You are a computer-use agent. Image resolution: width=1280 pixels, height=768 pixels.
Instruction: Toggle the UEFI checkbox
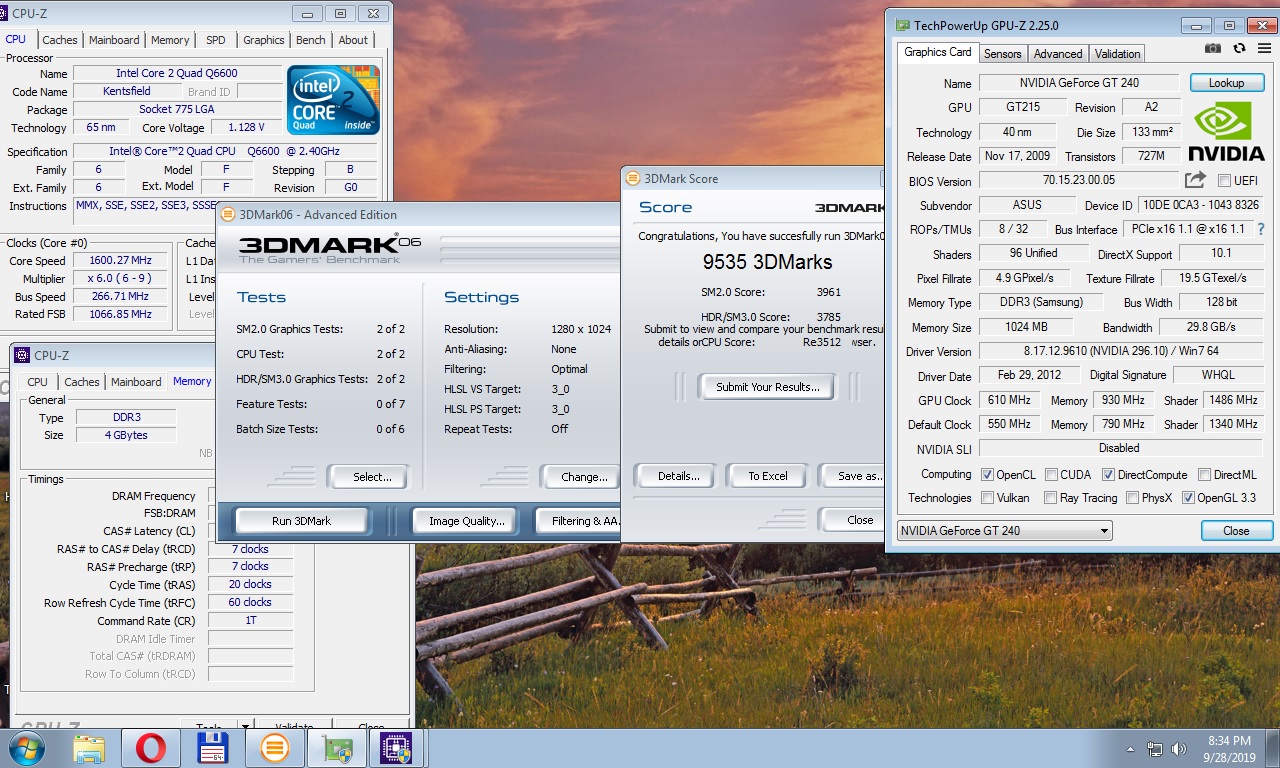tap(1224, 181)
